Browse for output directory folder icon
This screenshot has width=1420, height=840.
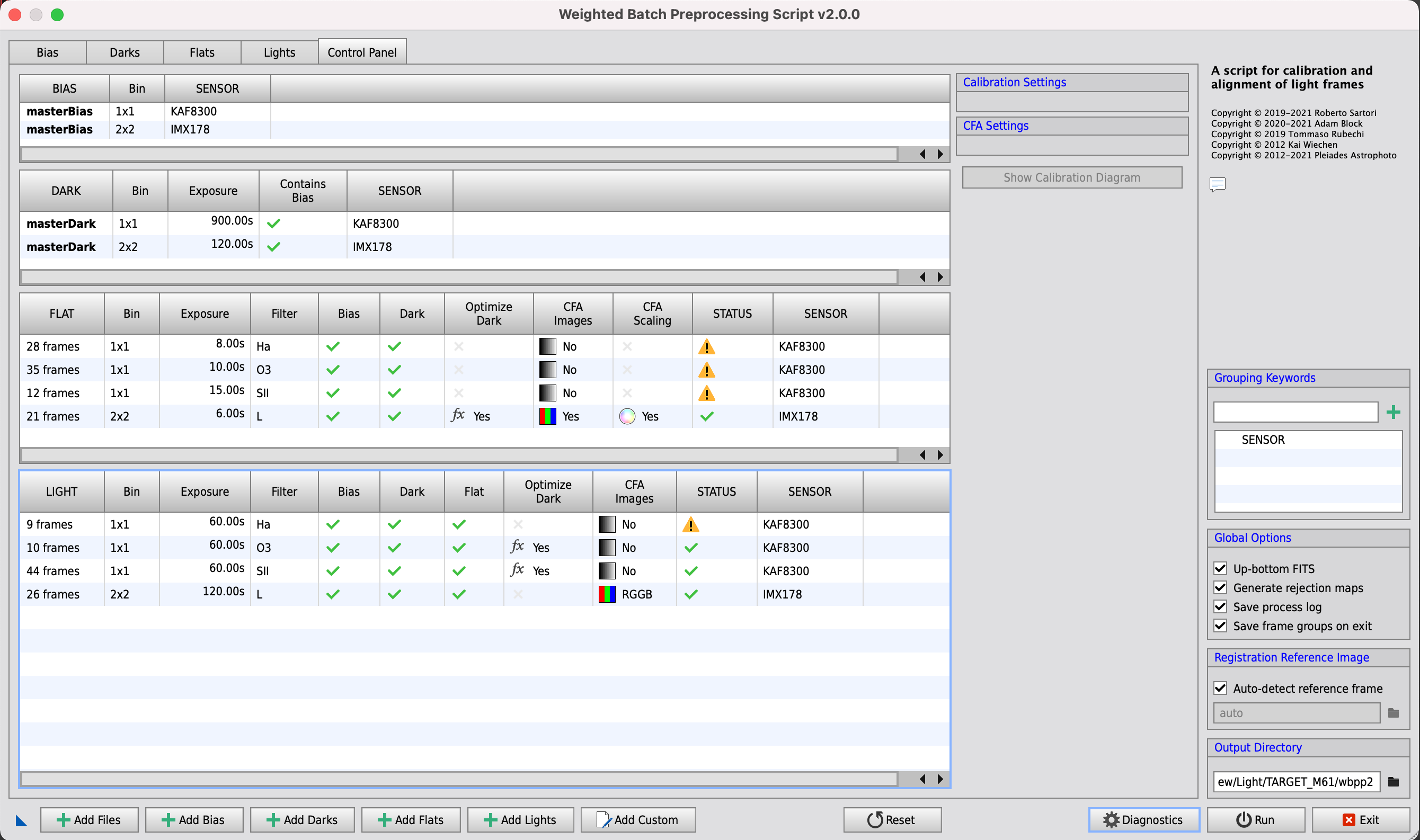1394,782
